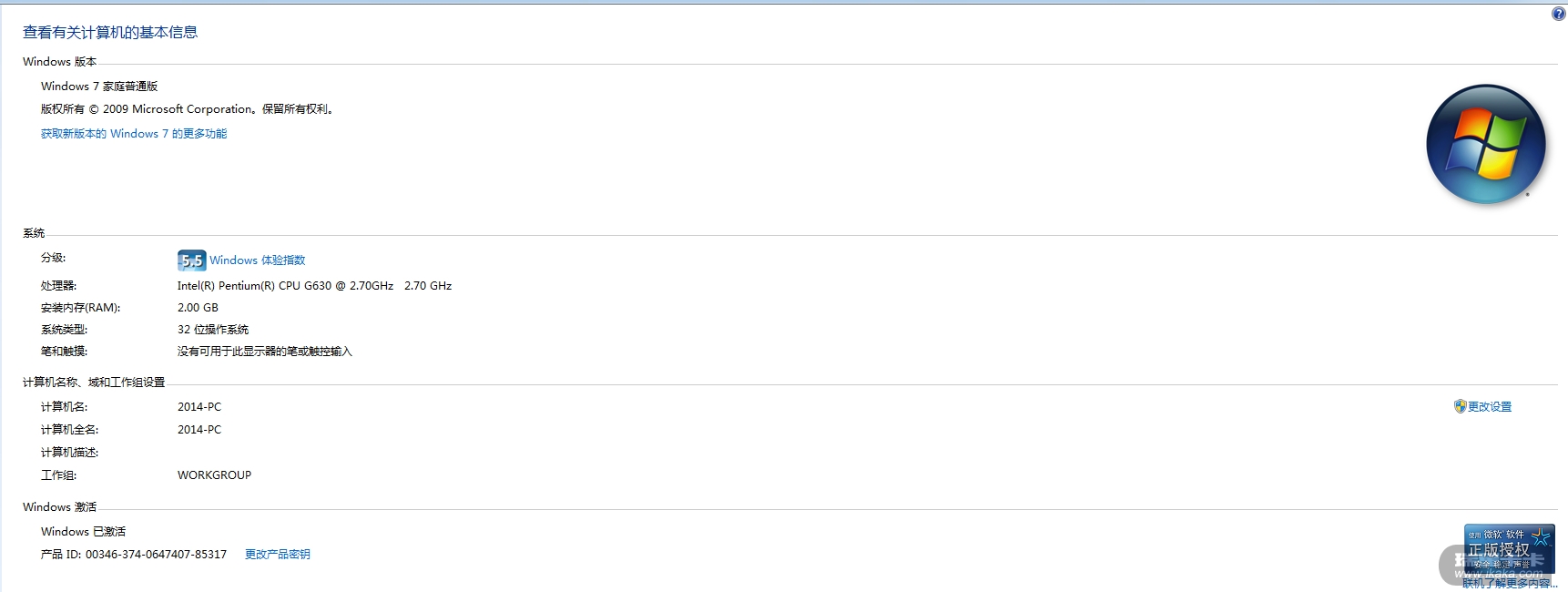Click the 5.5 experience index rating badge
1568x592 pixels.
[x=191, y=260]
